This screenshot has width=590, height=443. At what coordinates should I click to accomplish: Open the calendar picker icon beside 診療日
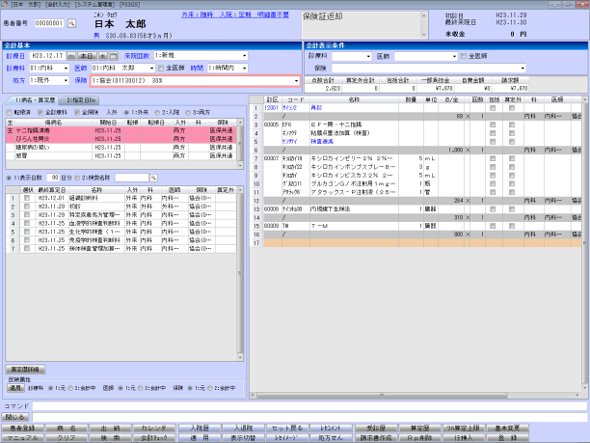(113, 56)
